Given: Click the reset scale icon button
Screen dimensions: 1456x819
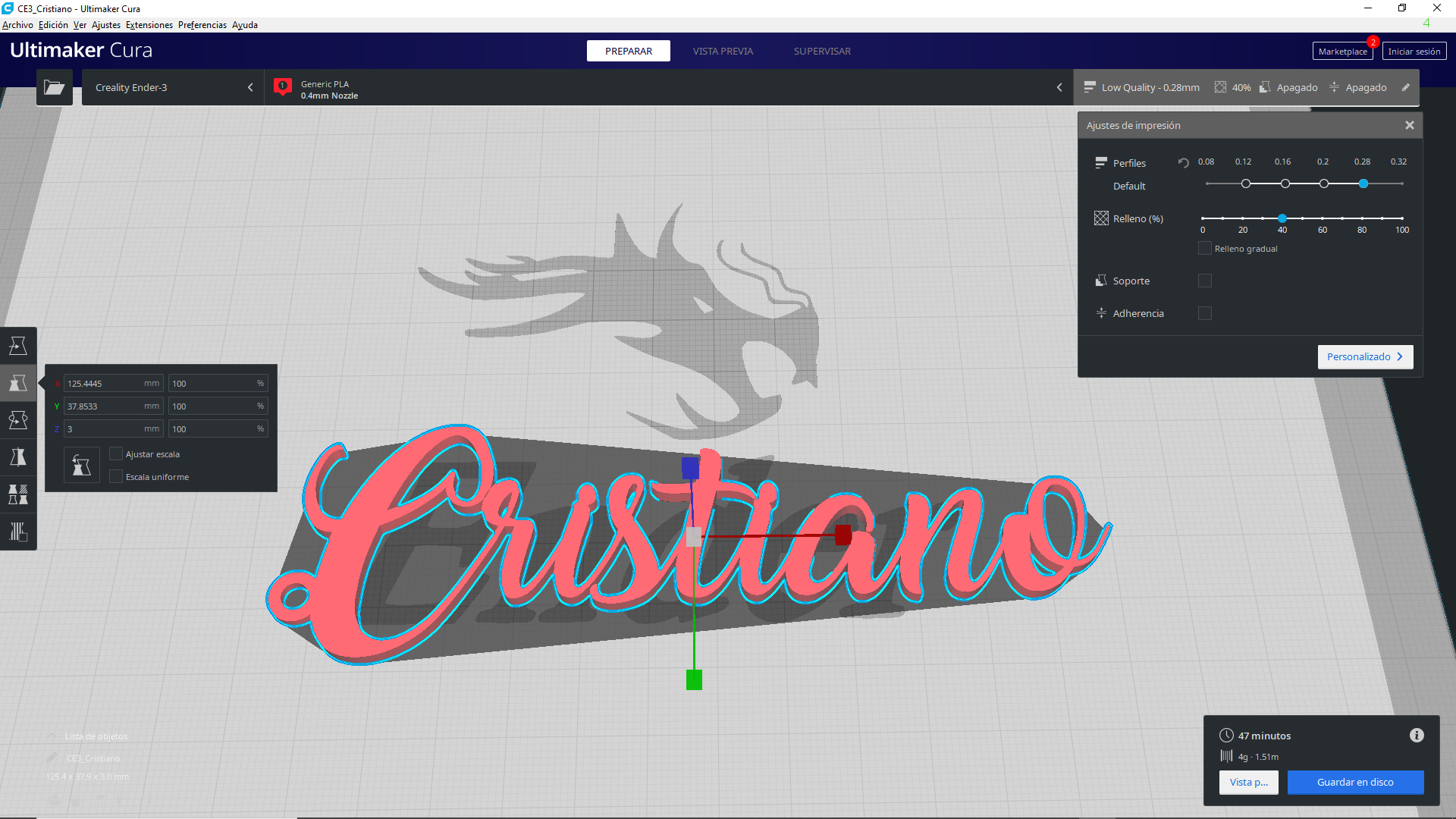Looking at the screenshot, I should point(82,466).
